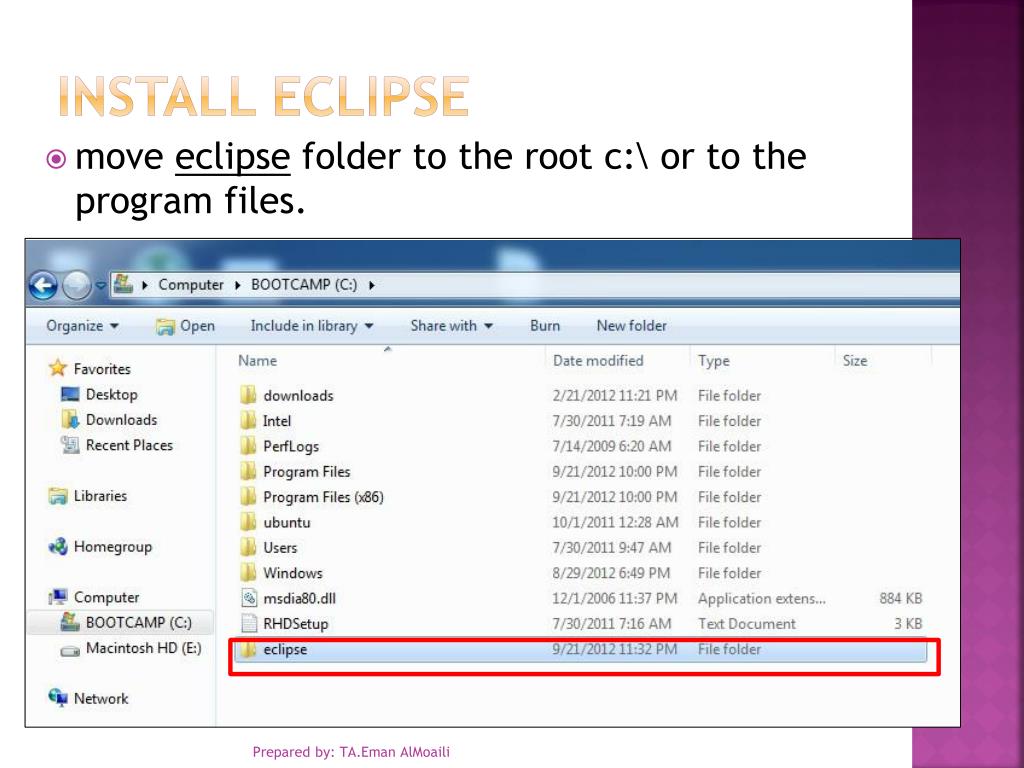The width and height of the screenshot is (1024, 768).
Task: Click the RHDSetup text document icon
Action: 249,623
